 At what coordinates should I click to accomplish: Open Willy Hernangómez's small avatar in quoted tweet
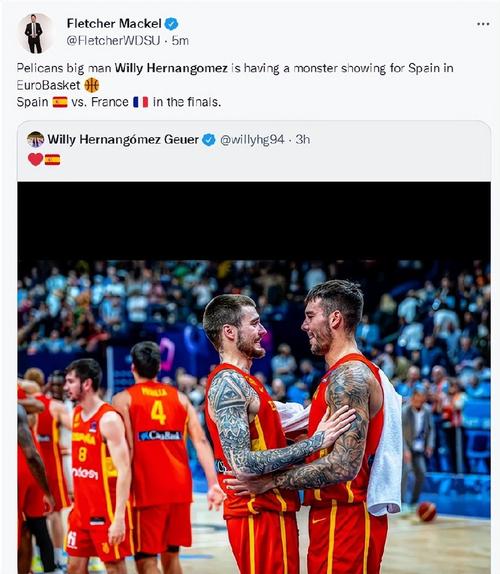pos(36,139)
